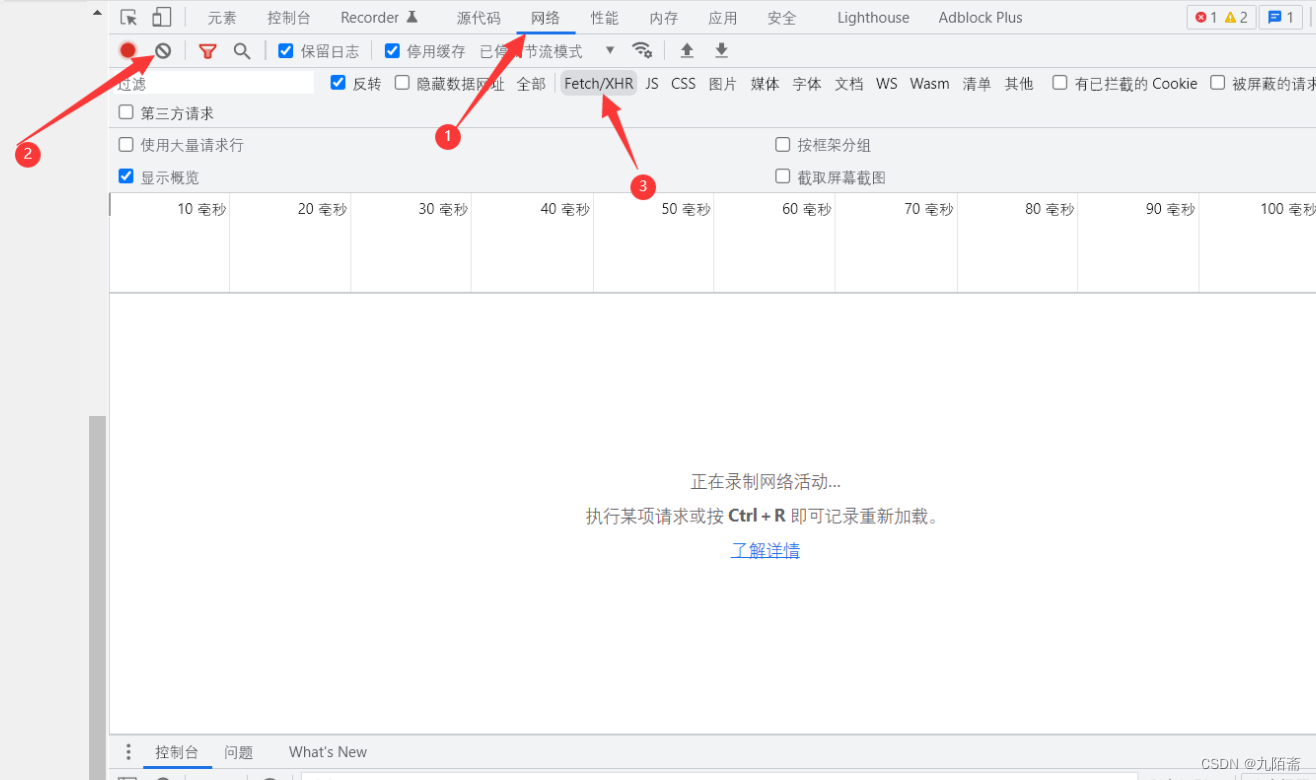Check the 第三方请求 checkbox
Viewport: 1316px width, 780px height.
pos(126,113)
